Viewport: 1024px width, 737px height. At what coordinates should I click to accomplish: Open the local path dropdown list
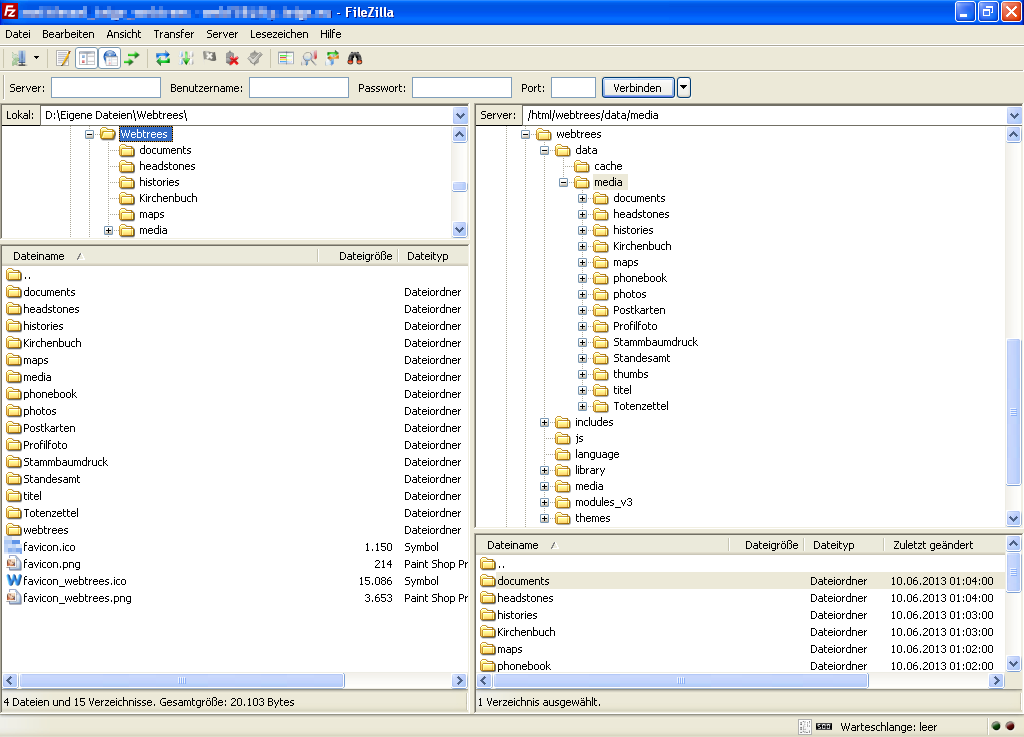(460, 115)
